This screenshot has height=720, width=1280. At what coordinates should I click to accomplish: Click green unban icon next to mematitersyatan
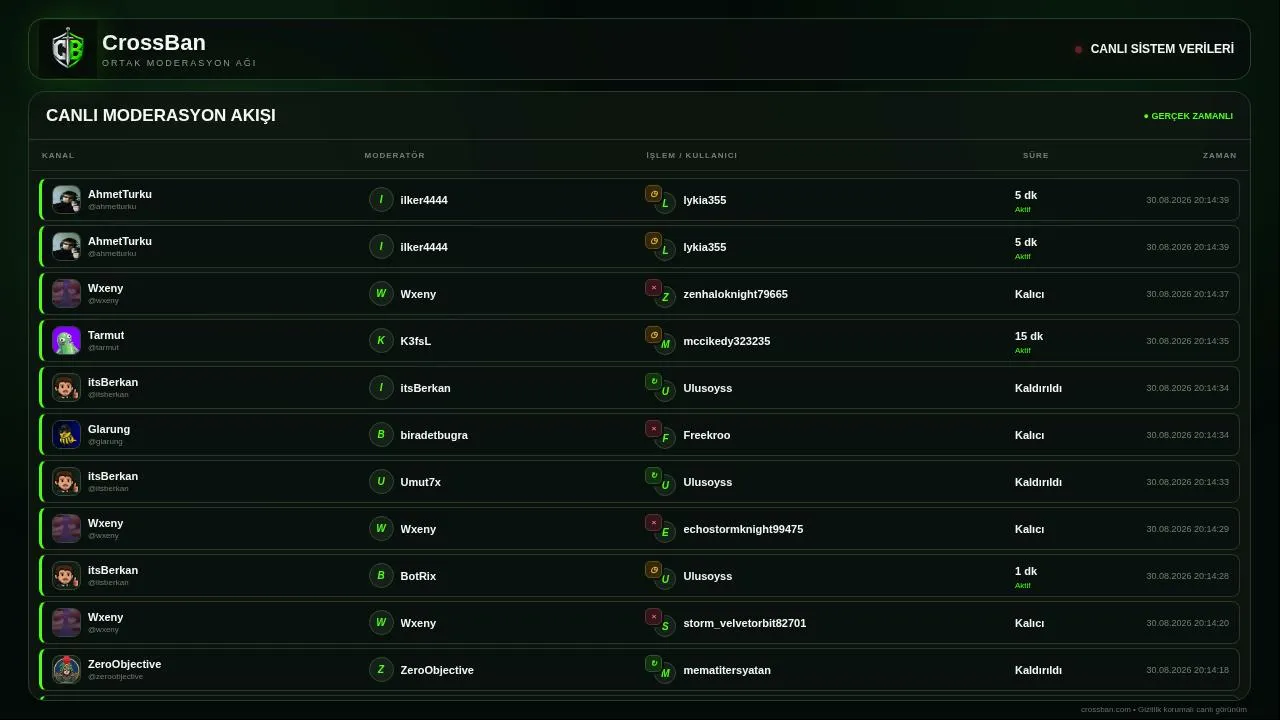[653, 663]
